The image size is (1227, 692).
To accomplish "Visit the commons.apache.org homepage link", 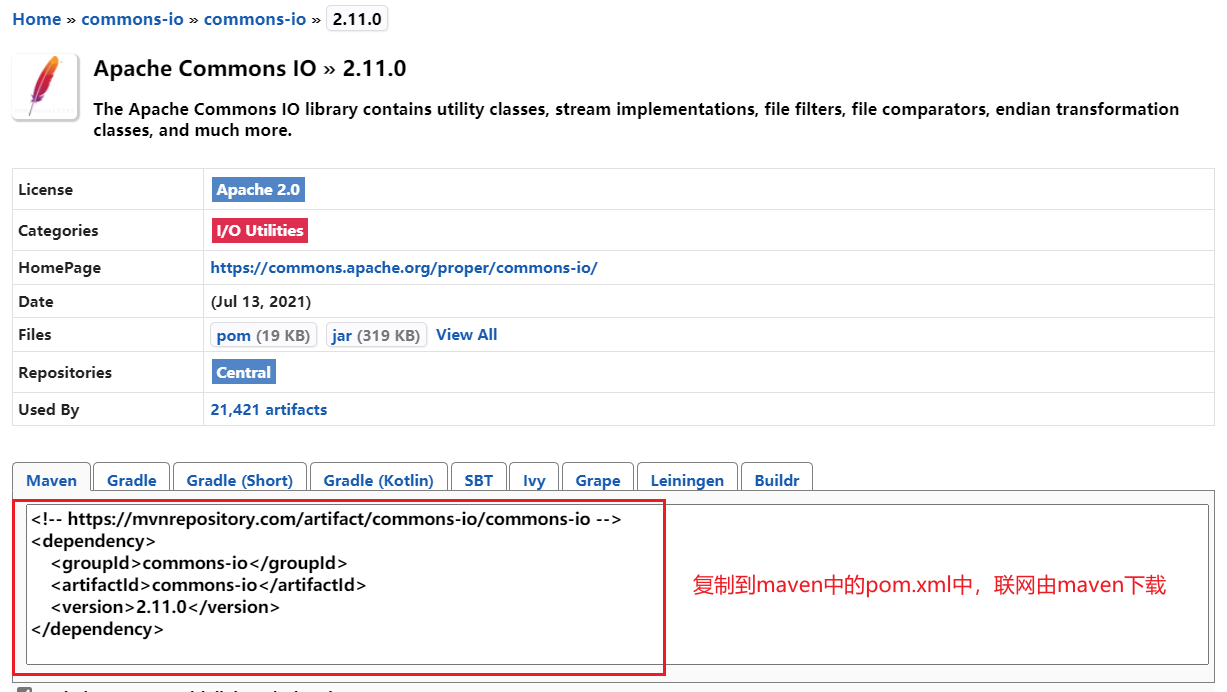I will point(403,268).
